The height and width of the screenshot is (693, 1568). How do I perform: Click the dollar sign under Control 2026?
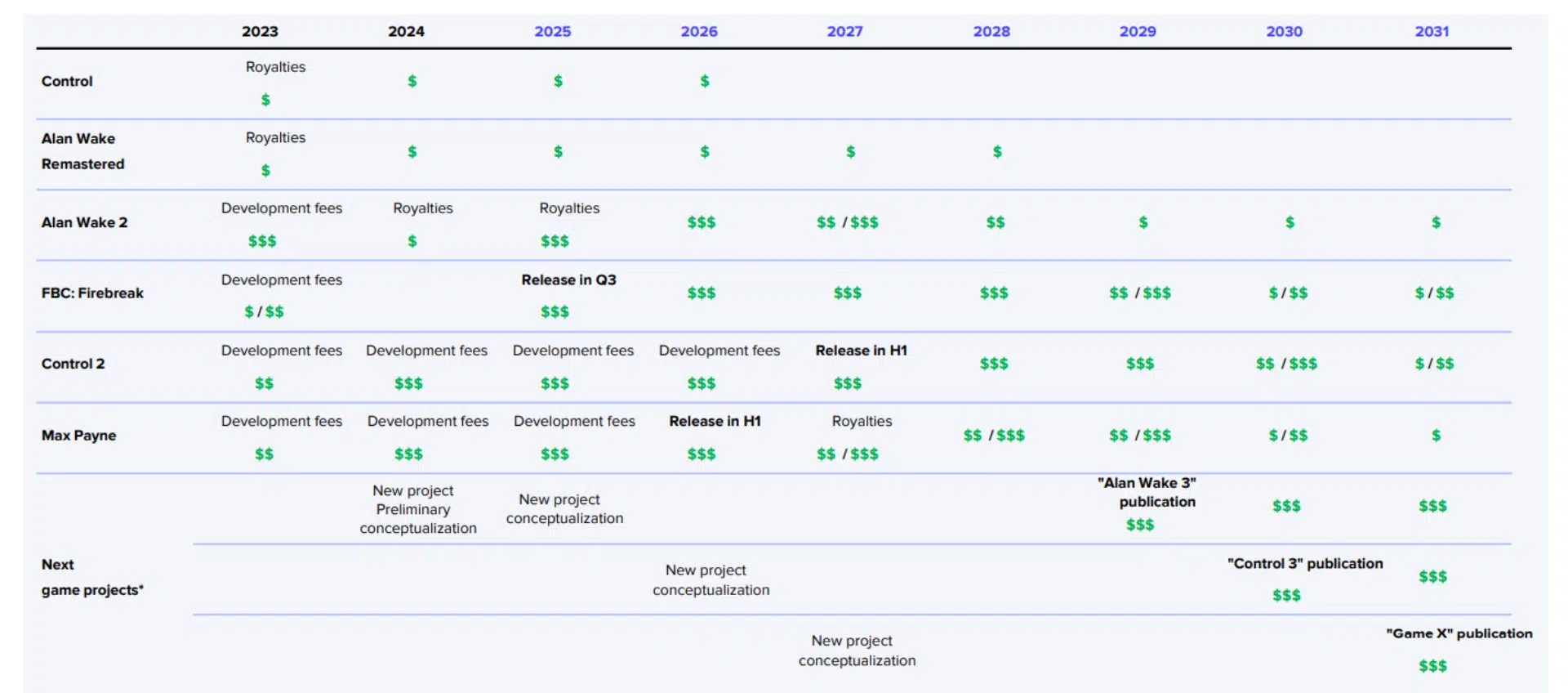click(x=704, y=81)
